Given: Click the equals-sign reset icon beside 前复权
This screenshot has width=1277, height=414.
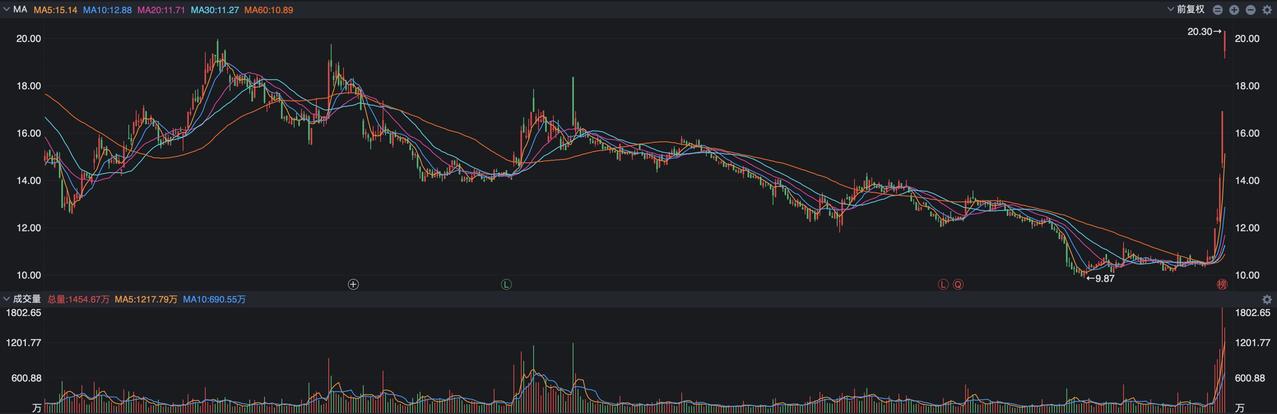Looking at the screenshot, I should click(1218, 9).
